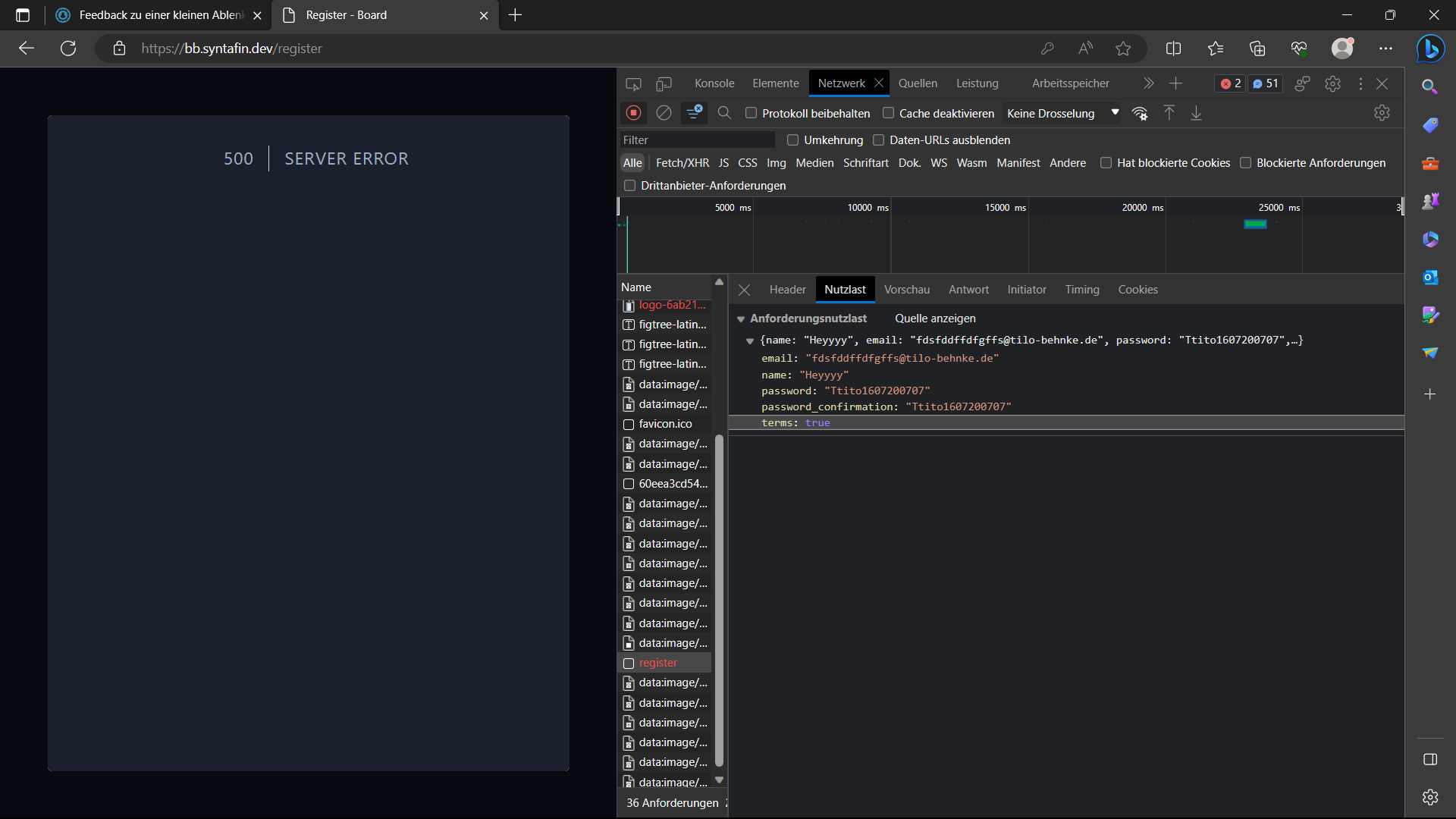The height and width of the screenshot is (819, 1456).
Task: Click the export HAR download arrow
Action: [1196, 113]
